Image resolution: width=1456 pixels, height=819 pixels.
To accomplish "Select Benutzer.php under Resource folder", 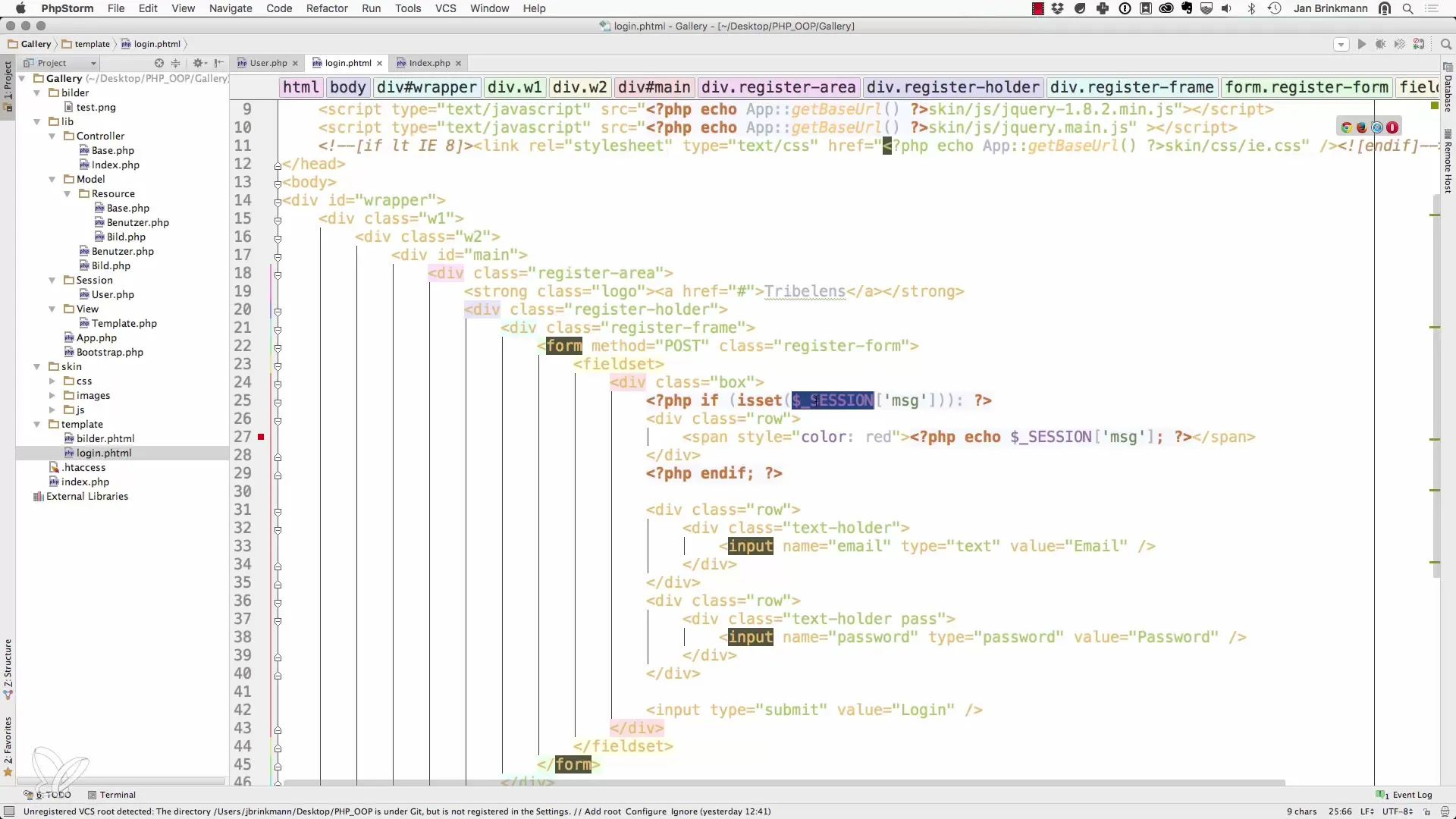I will 137,222.
